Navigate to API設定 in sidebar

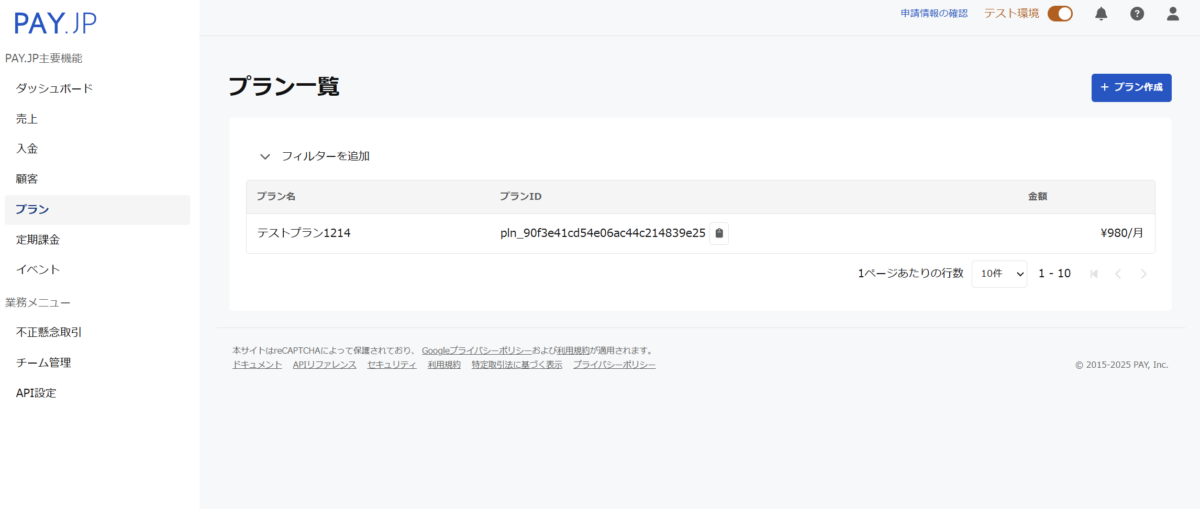pos(36,393)
